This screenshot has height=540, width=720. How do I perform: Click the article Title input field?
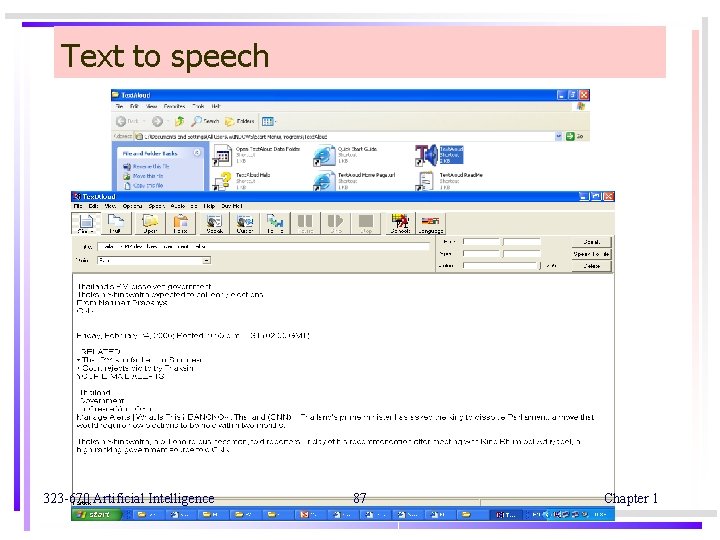263,247
